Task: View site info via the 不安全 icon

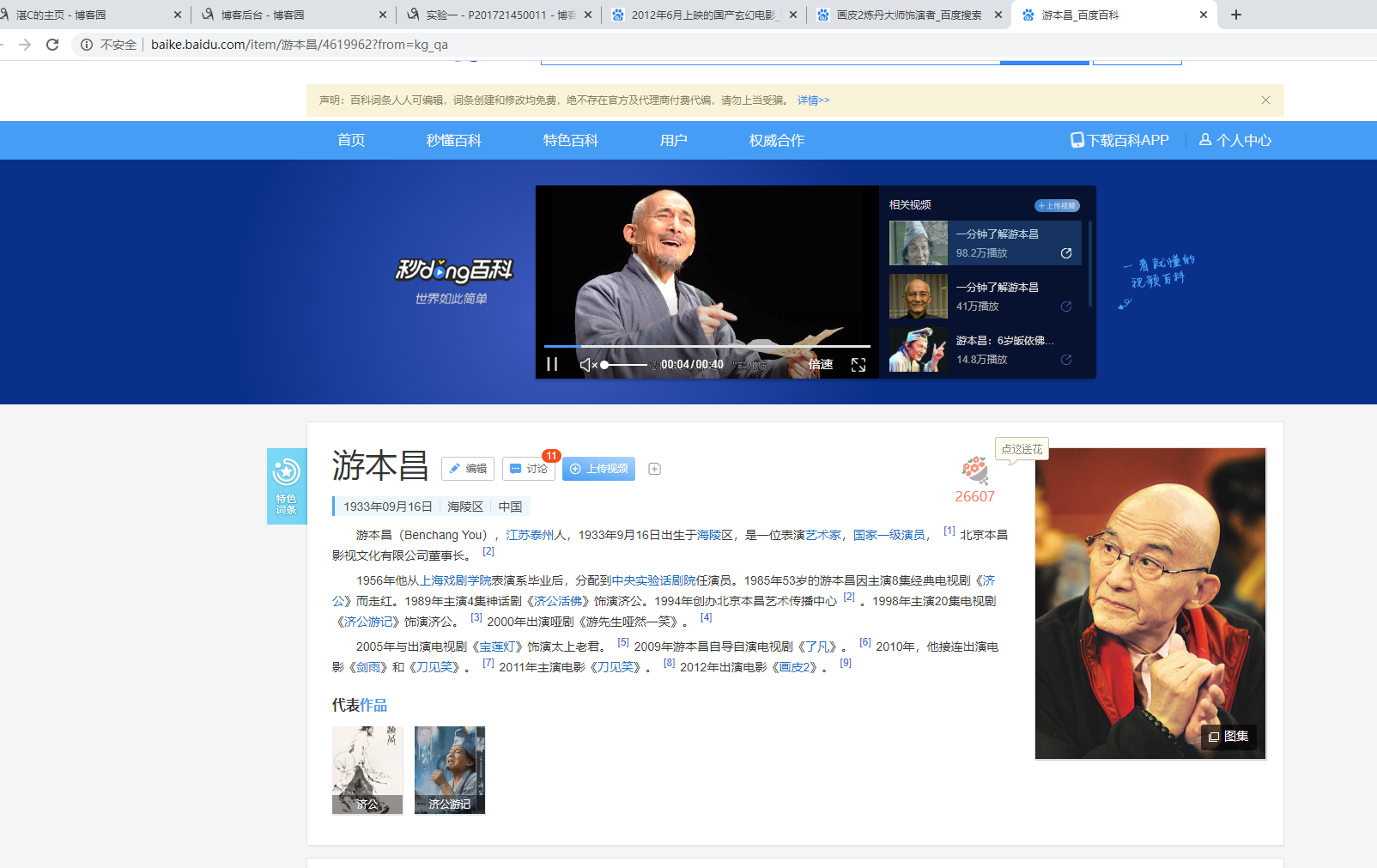Action: point(87,45)
